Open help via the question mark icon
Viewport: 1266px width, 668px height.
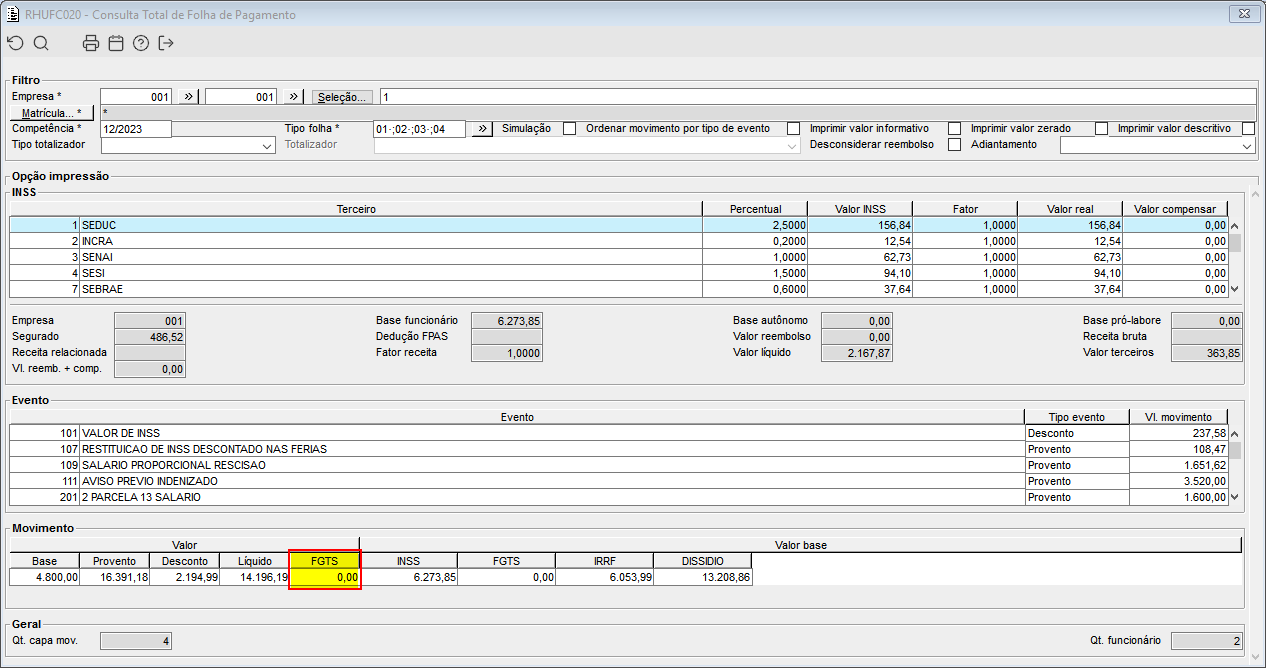click(141, 43)
